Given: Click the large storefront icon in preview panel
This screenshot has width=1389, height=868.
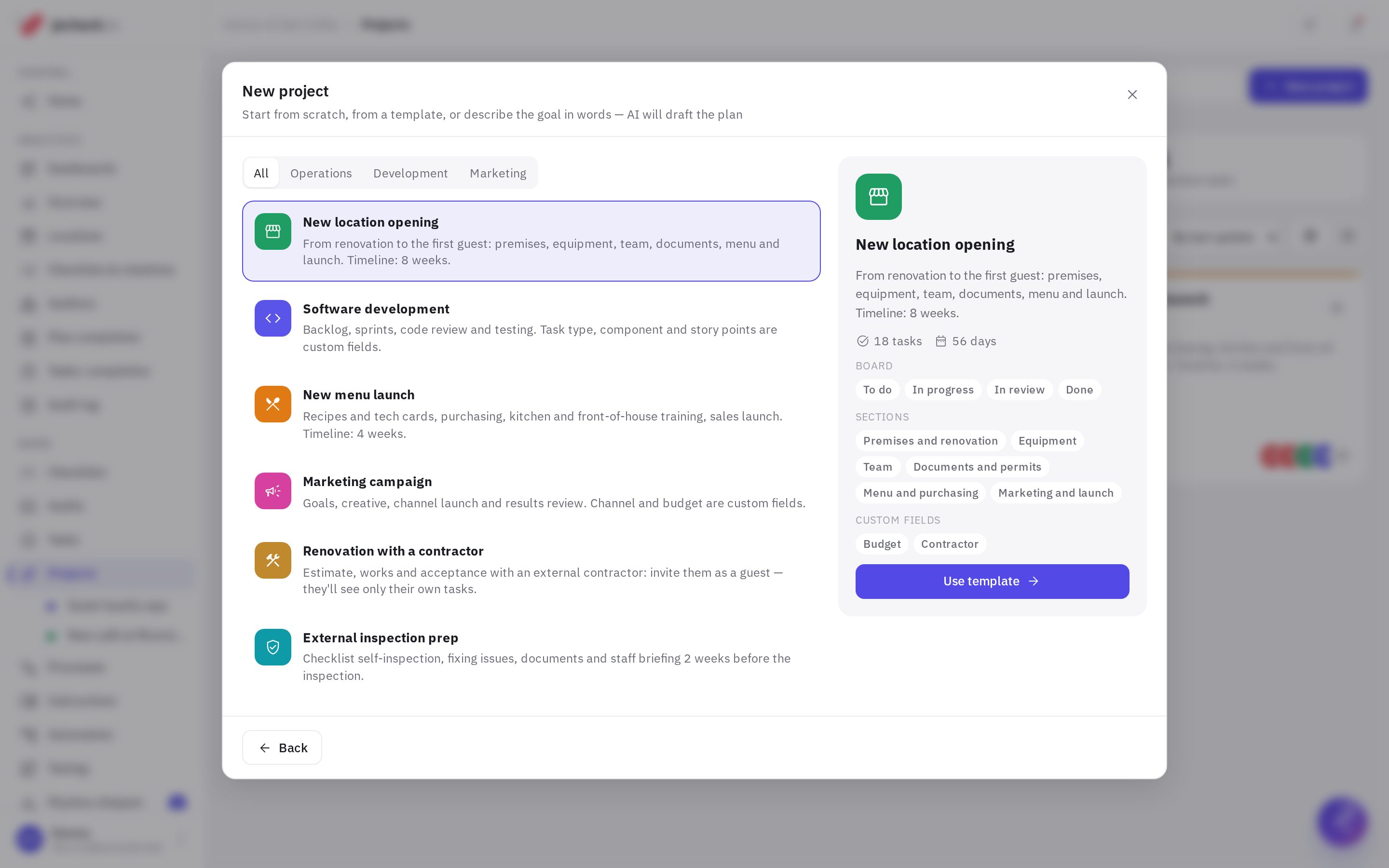Looking at the screenshot, I should (x=878, y=197).
